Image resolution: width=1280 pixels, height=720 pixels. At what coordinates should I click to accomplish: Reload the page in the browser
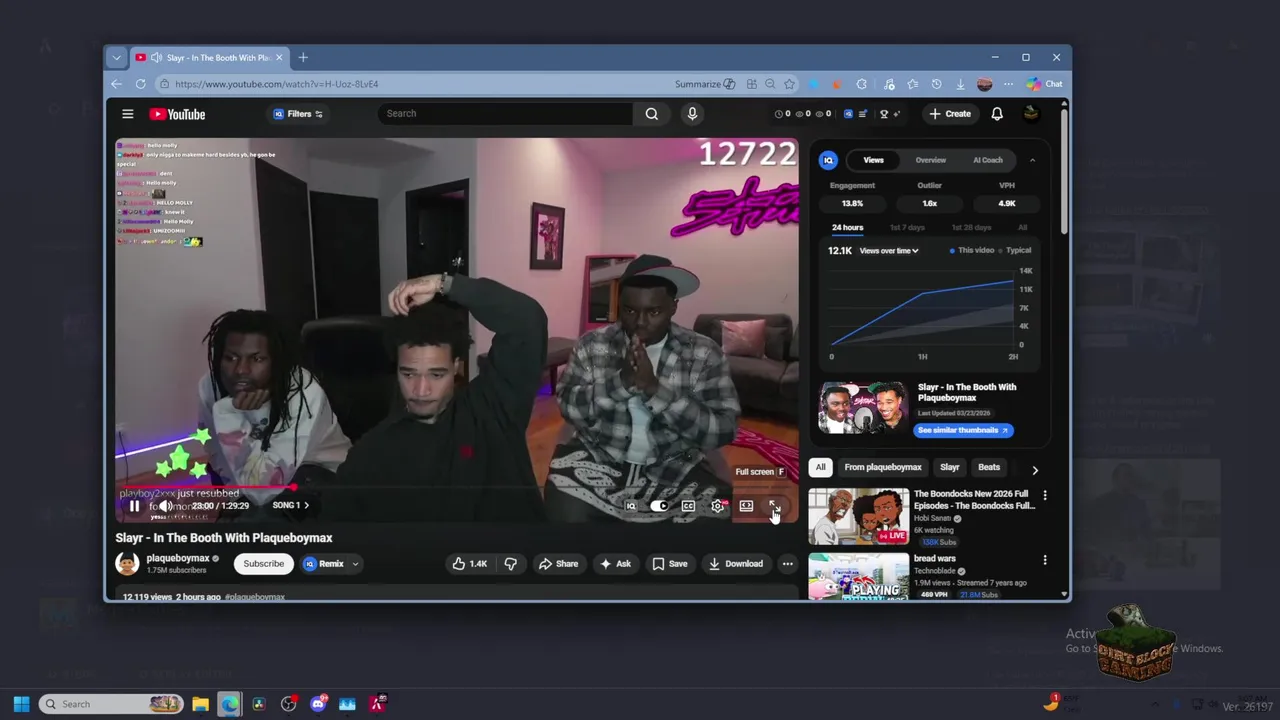coord(141,84)
